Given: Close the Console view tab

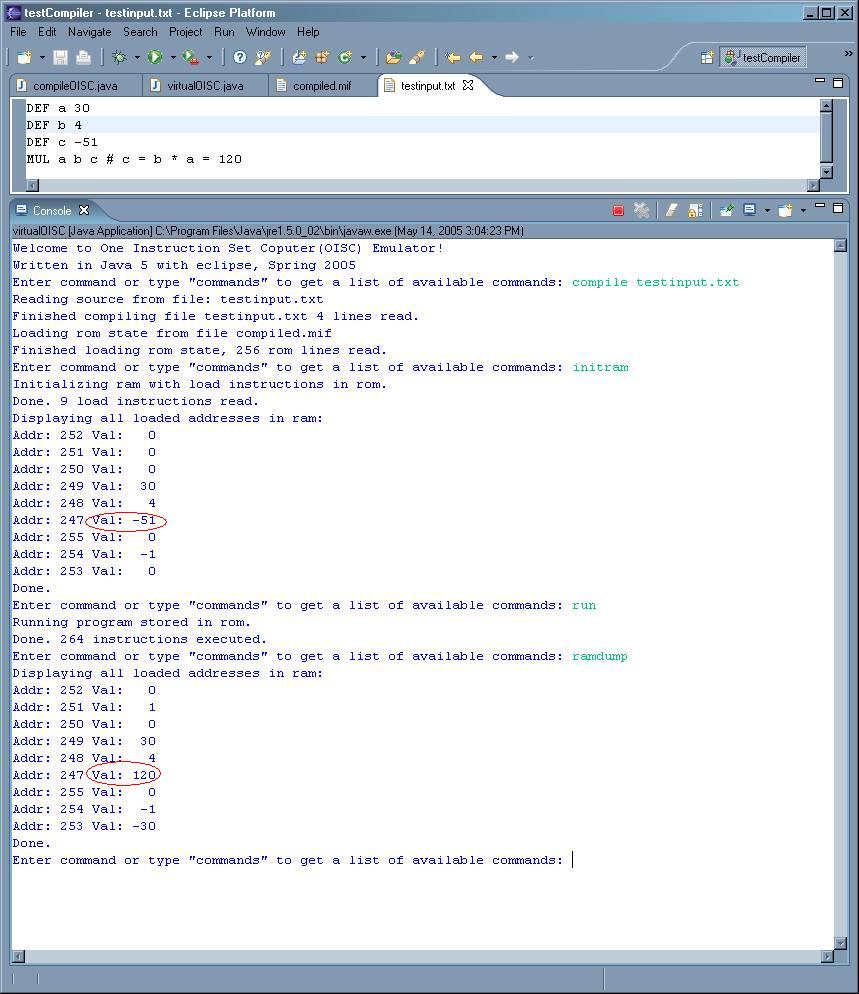Looking at the screenshot, I should (x=84, y=210).
